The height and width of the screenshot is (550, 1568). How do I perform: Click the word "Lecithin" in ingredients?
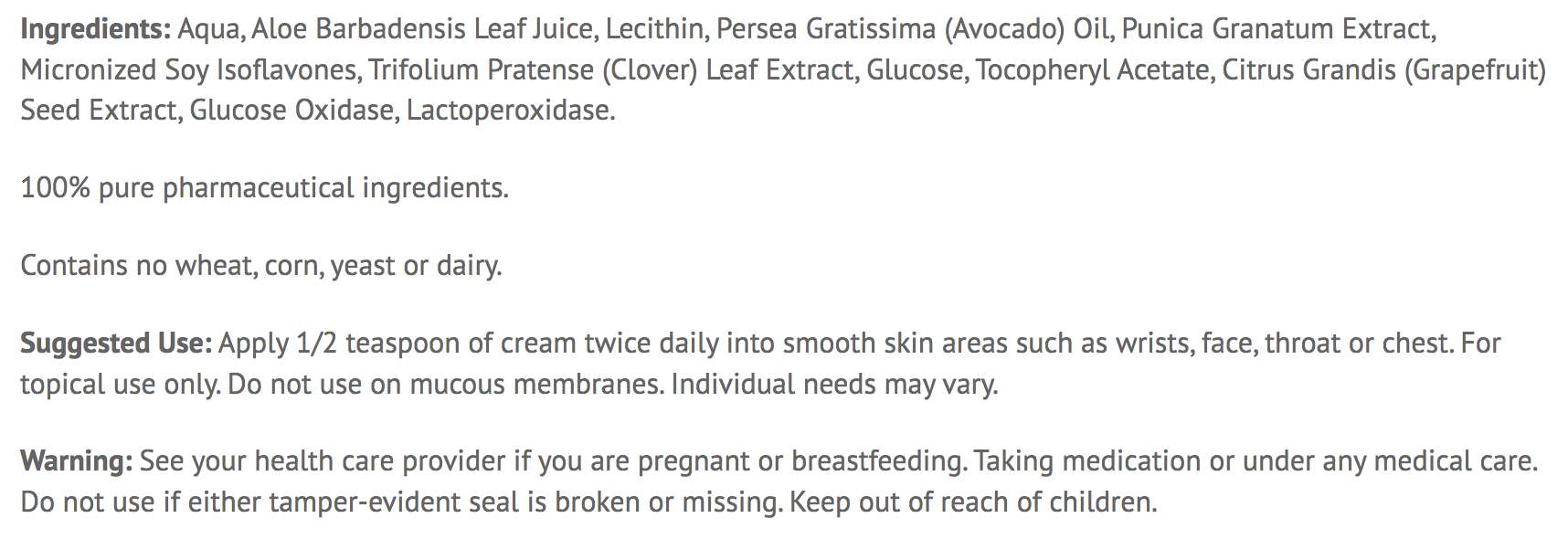click(655, 29)
